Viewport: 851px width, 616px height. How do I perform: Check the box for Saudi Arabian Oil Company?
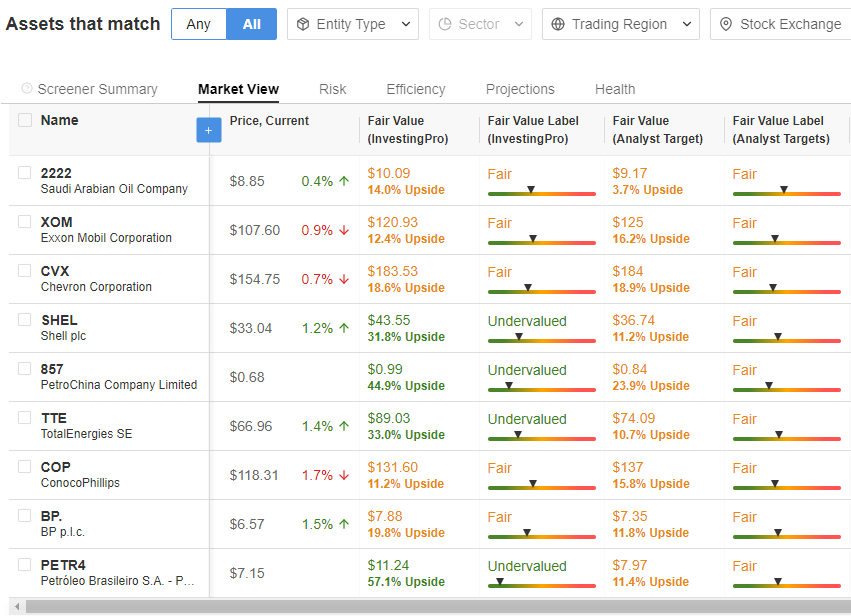24,173
